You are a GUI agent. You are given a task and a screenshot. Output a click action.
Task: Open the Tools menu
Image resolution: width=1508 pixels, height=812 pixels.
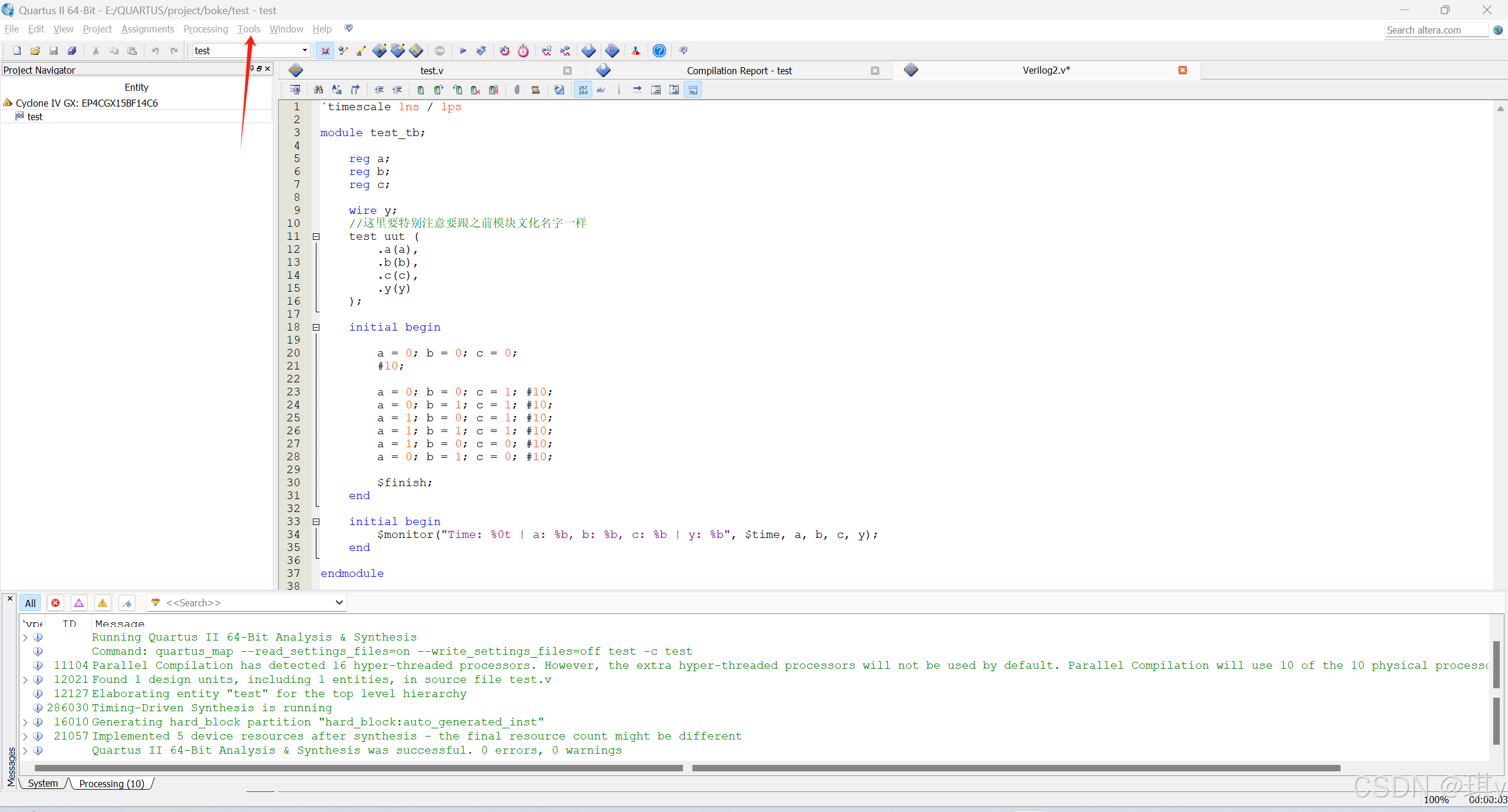pos(248,29)
